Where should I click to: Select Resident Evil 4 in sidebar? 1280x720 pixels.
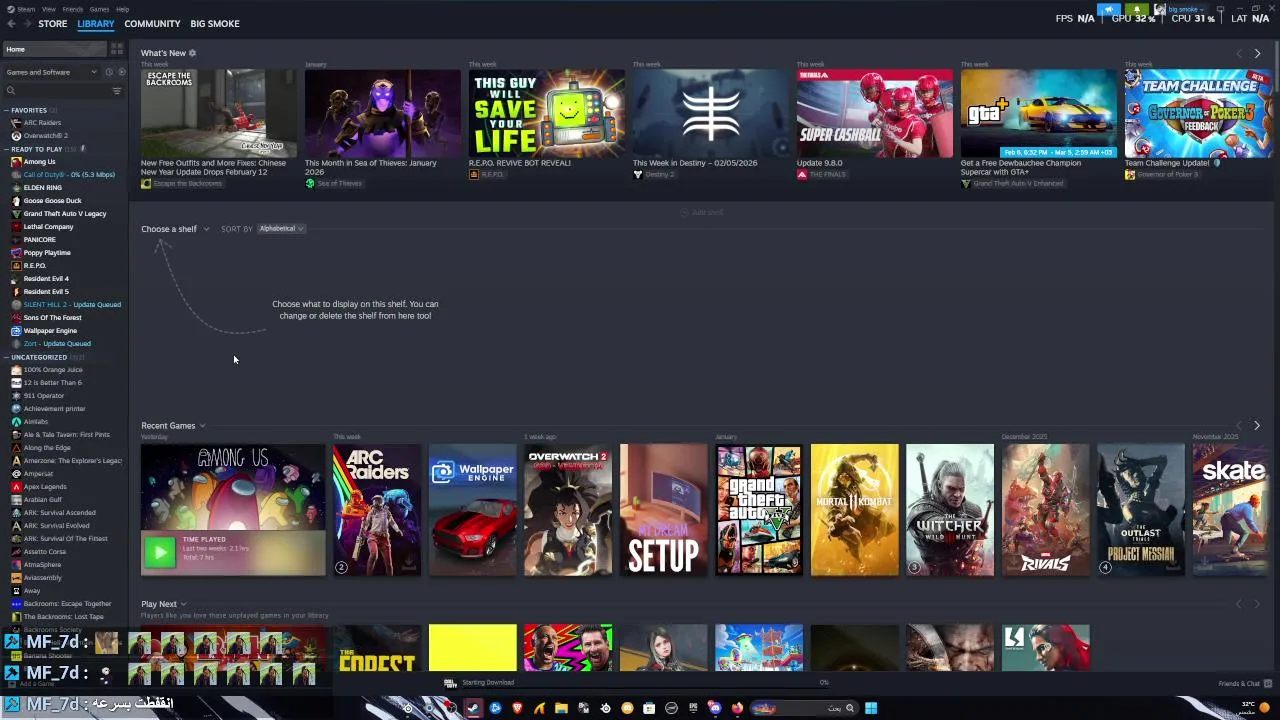(x=46, y=279)
